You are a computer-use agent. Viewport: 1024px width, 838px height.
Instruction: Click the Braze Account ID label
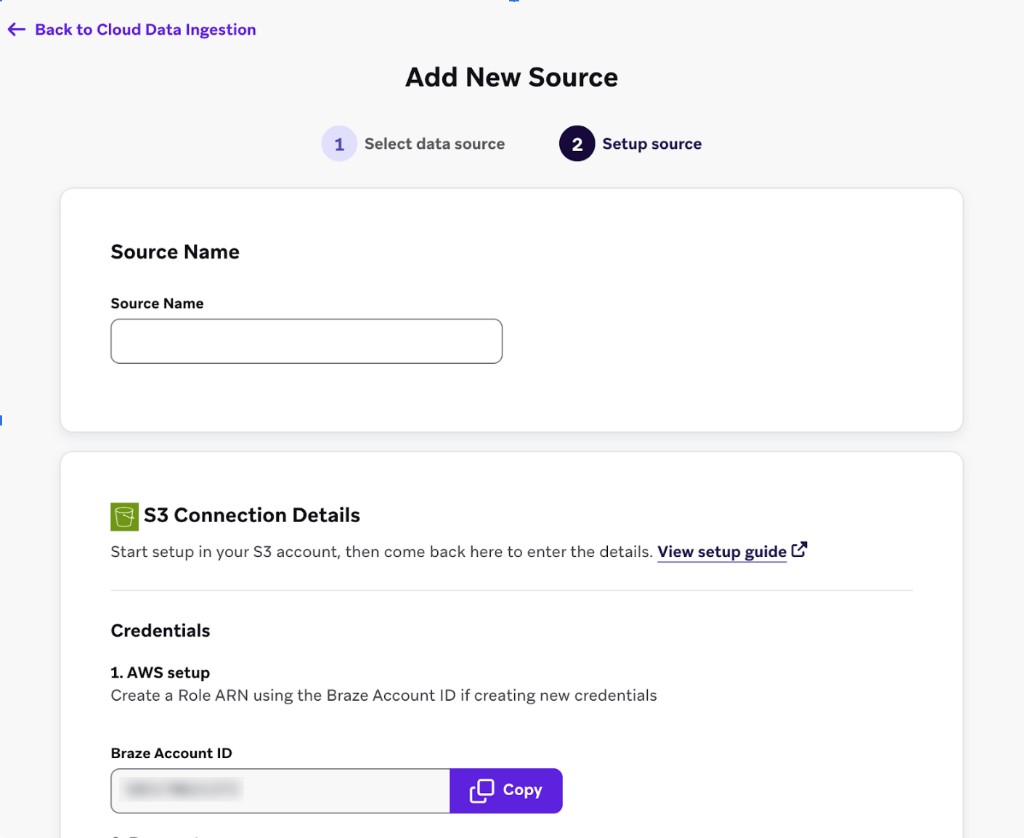point(171,753)
